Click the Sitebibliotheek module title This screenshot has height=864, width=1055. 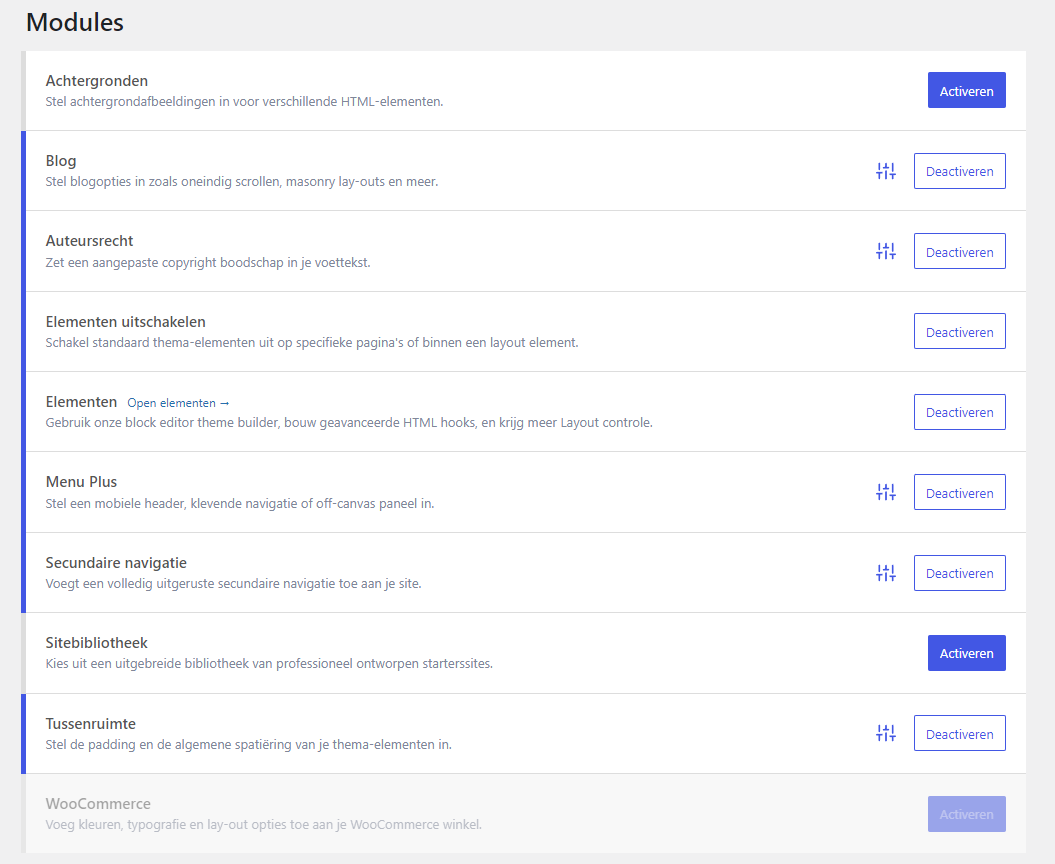coord(97,643)
